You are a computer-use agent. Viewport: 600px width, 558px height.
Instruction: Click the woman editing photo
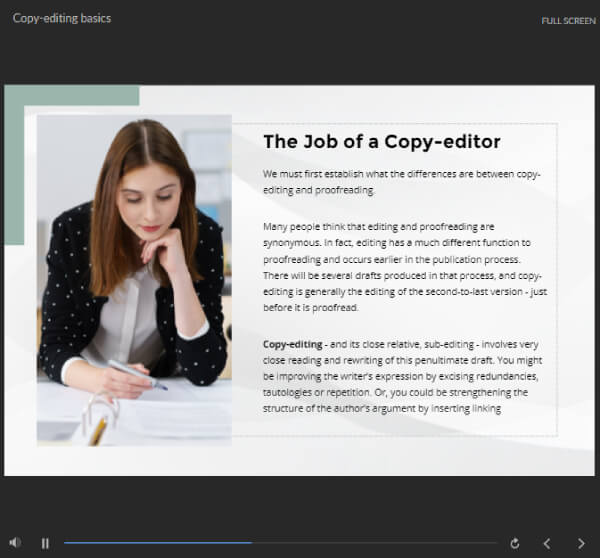[x=134, y=280]
